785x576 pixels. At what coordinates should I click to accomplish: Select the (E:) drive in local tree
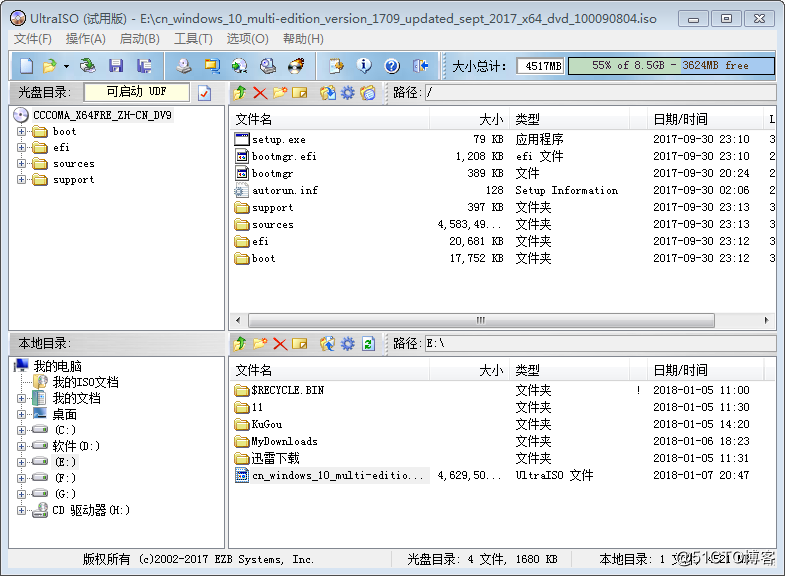(65, 462)
